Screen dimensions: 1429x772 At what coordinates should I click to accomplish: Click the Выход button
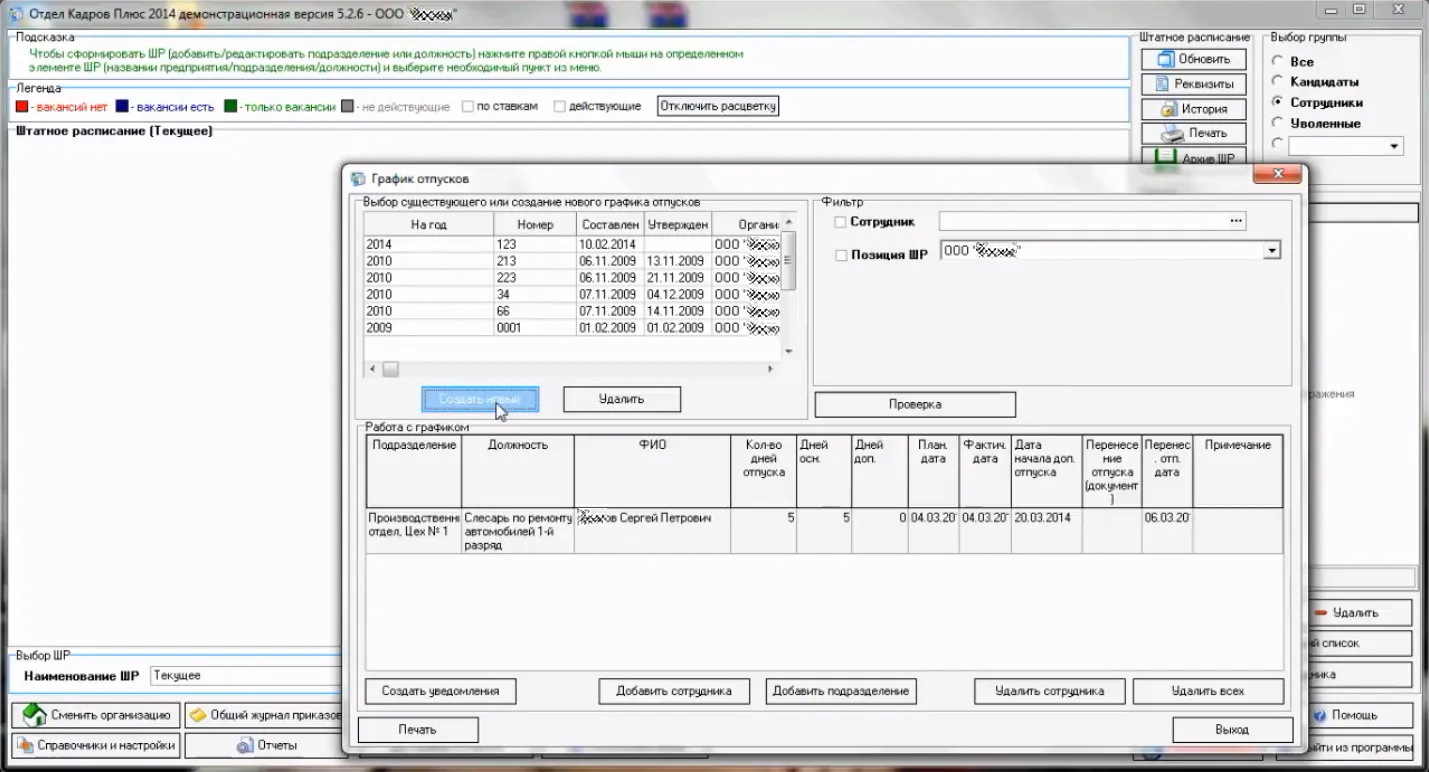click(1232, 730)
